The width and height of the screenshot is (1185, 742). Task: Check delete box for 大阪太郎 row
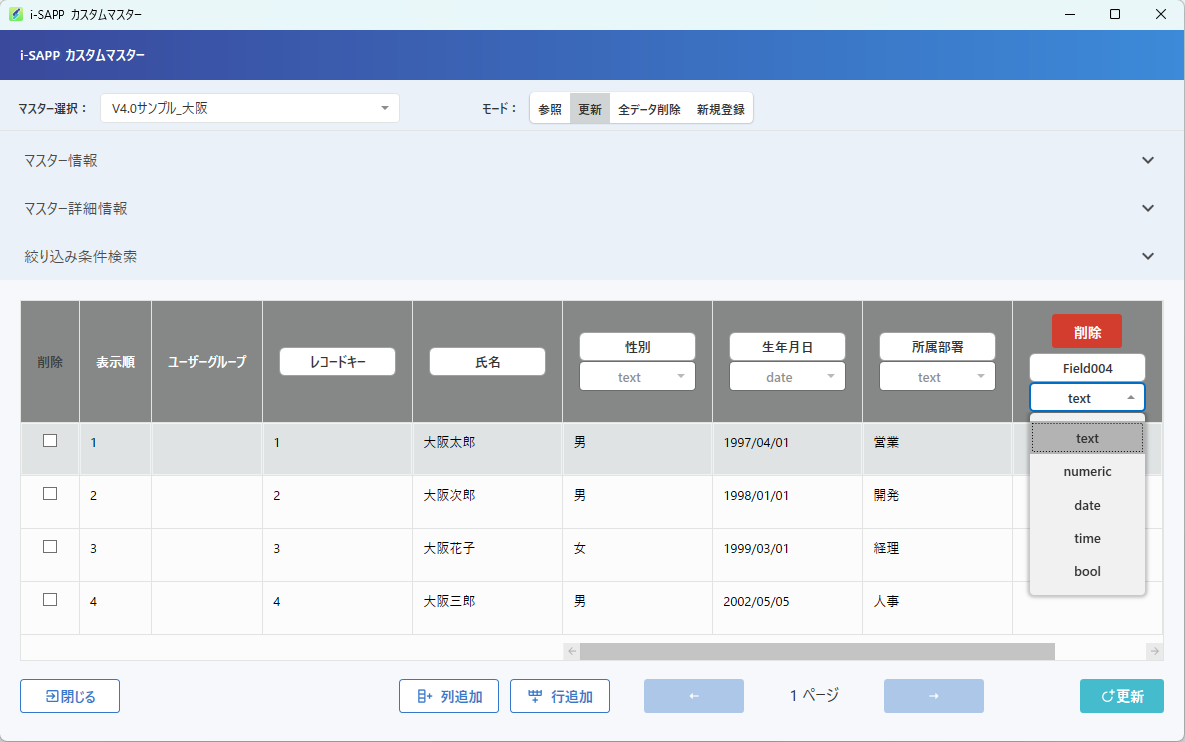point(50,441)
